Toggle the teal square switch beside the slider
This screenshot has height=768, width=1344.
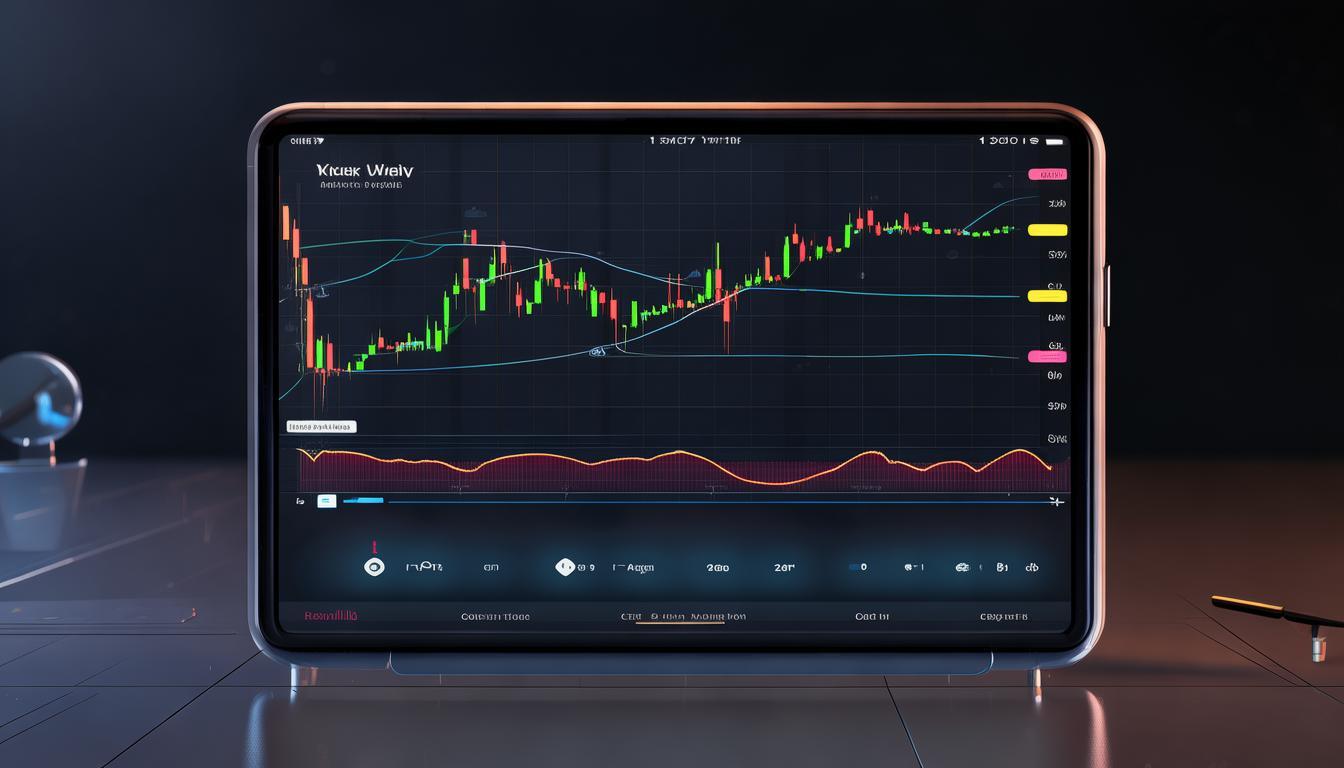click(x=326, y=501)
